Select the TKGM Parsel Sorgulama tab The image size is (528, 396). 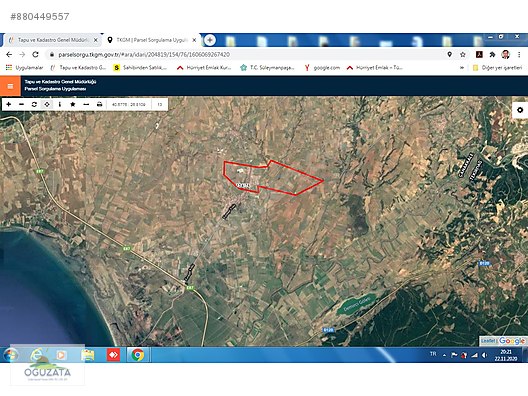(x=152, y=40)
